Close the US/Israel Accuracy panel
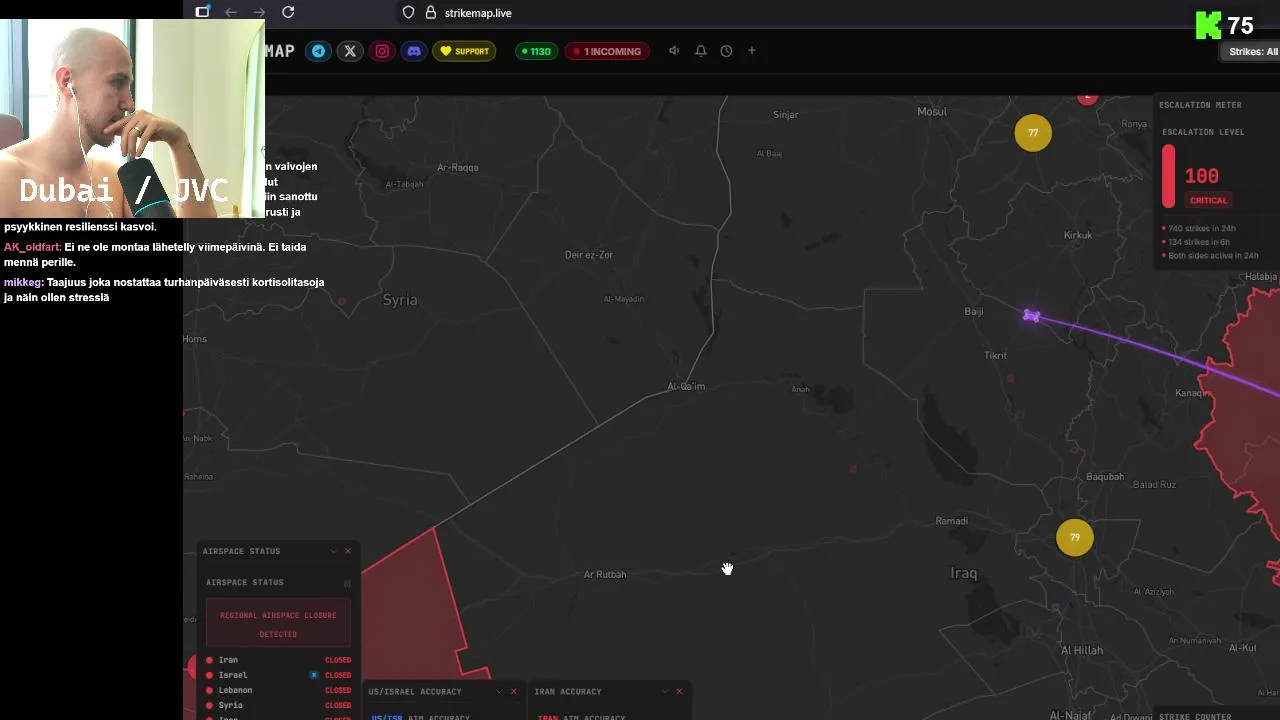The width and height of the screenshot is (1280, 720). click(514, 691)
